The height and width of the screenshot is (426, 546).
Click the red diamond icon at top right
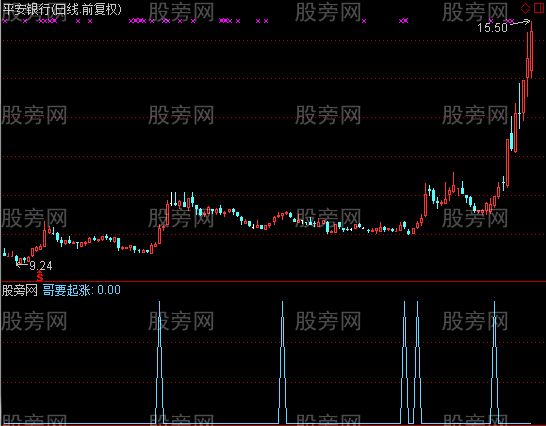tap(525, 8)
